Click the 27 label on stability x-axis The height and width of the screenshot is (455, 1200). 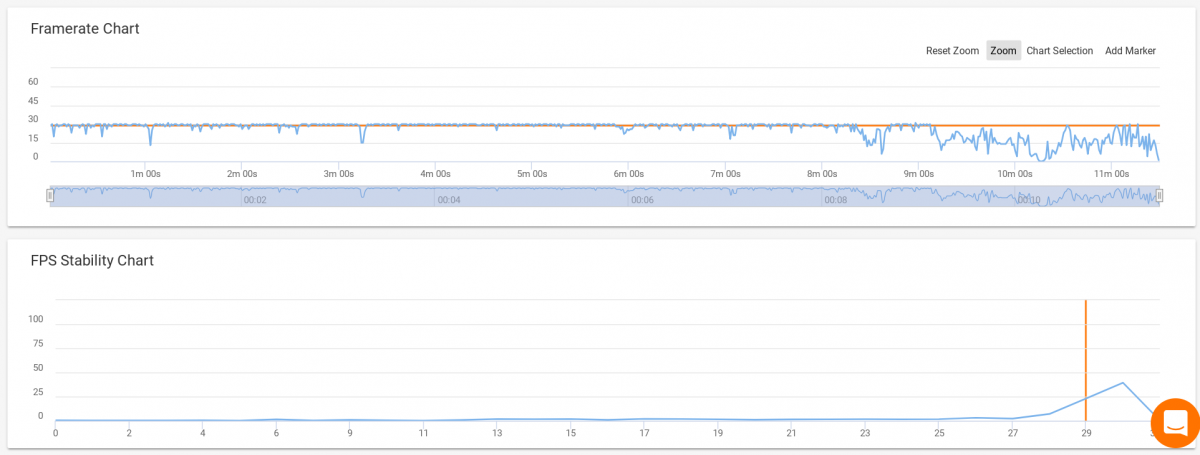[1012, 433]
